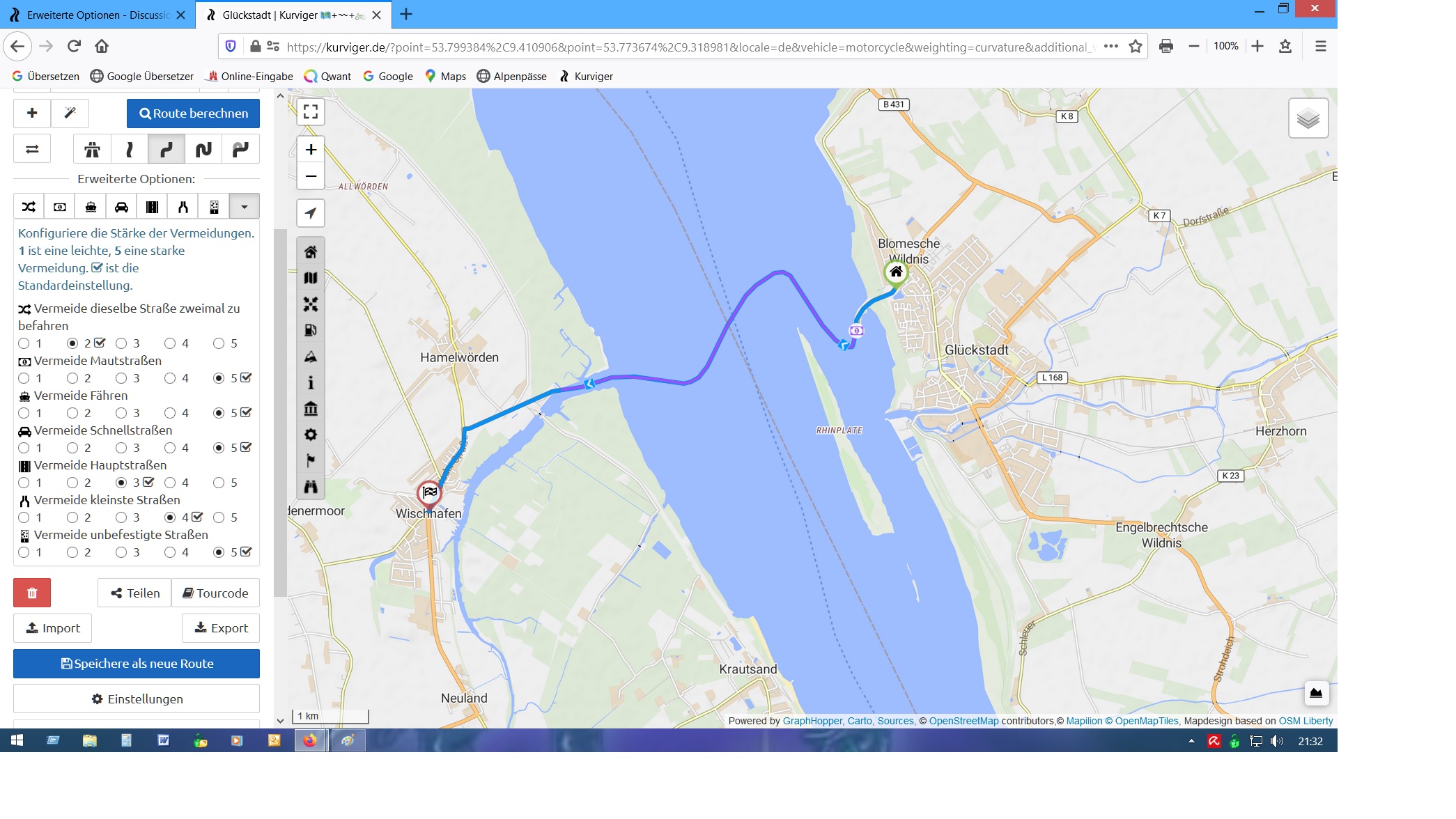Click the fuel station overlay icon
Viewport: 1456px width, 819px height.
(311, 330)
